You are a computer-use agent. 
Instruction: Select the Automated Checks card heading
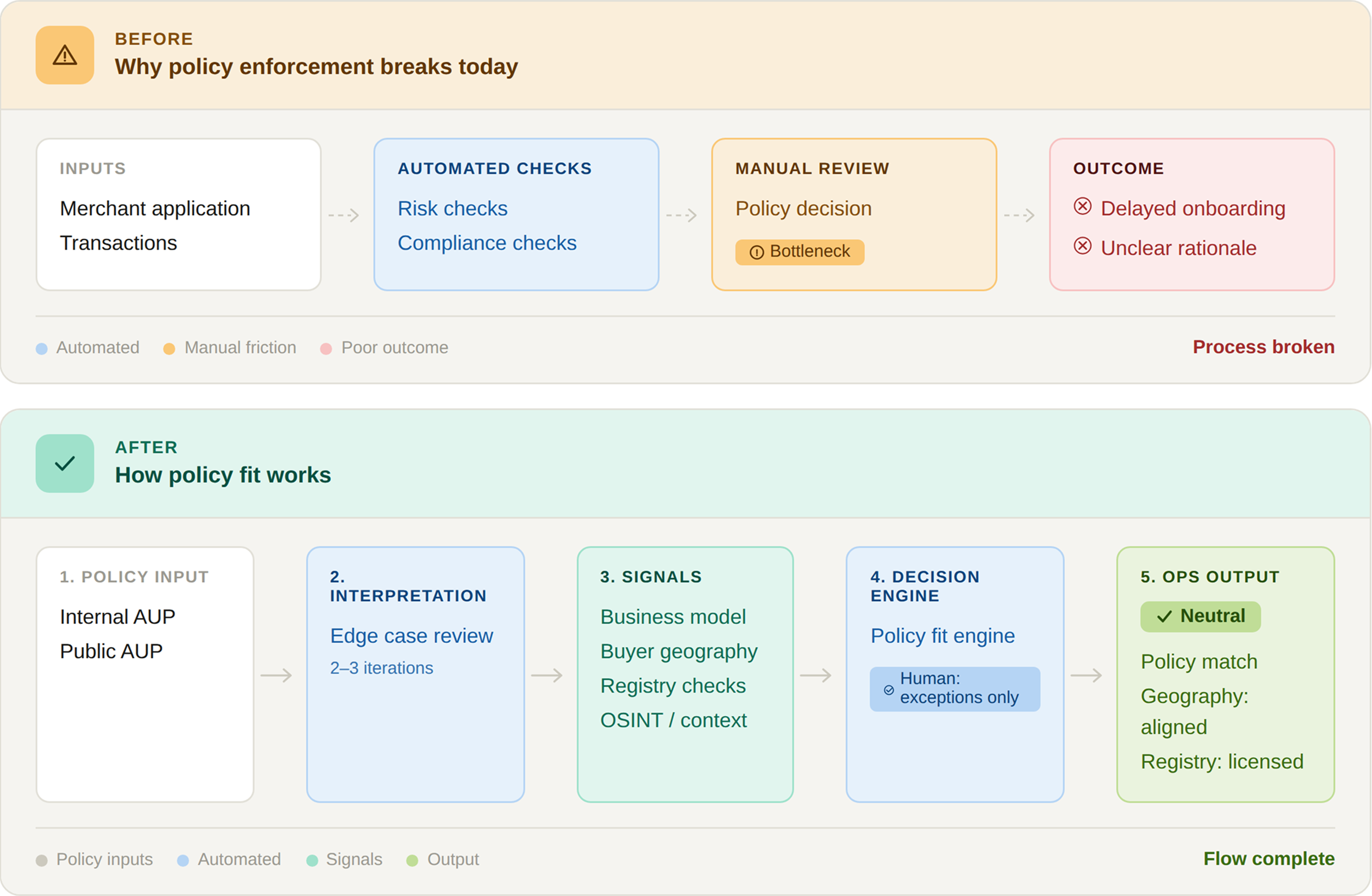click(x=494, y=168)
